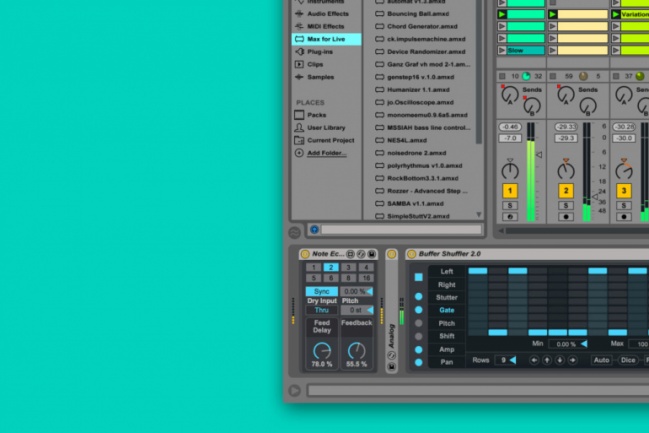
Task: Stop clips on track 1
Action: (x=502, y=76)
